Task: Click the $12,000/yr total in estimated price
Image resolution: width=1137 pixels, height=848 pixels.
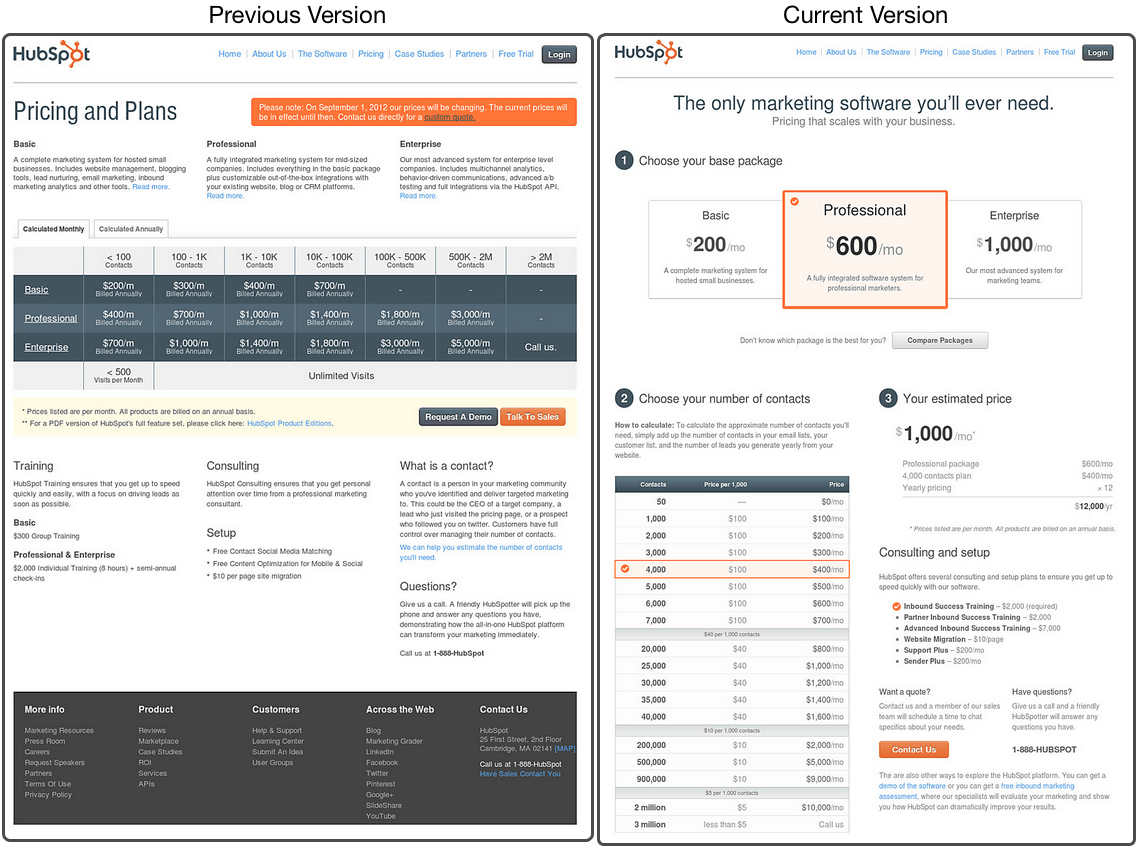Action: point(1093,506)
